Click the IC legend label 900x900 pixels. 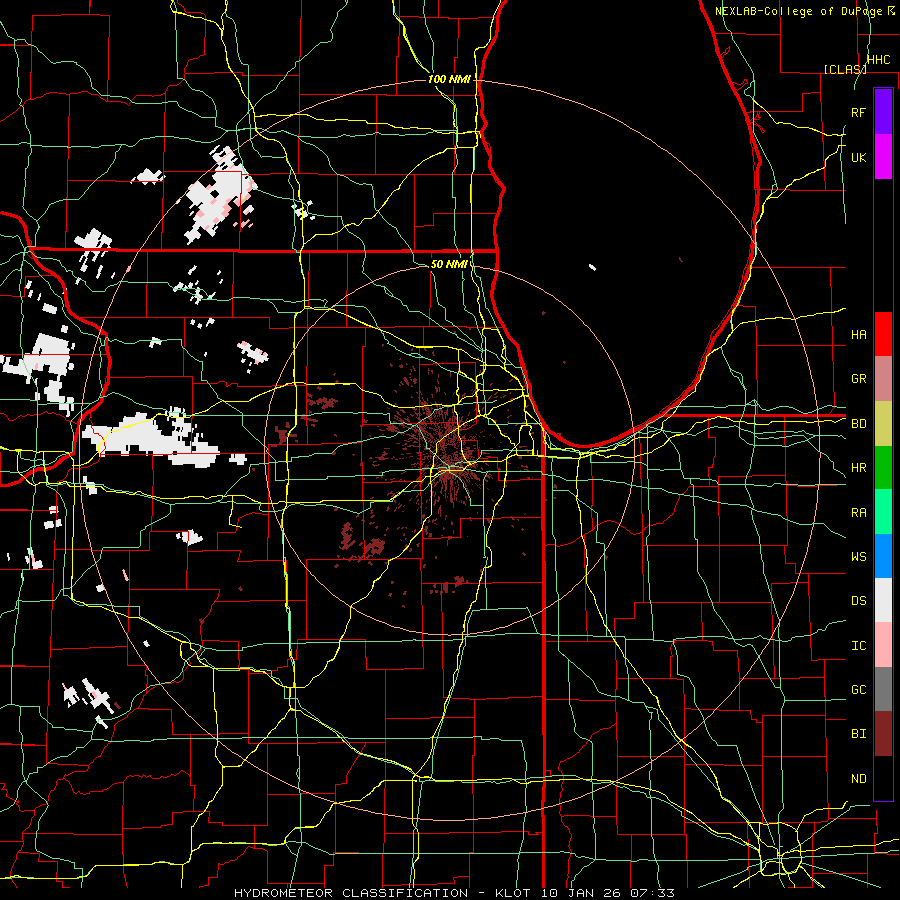[x=858, y=646]
